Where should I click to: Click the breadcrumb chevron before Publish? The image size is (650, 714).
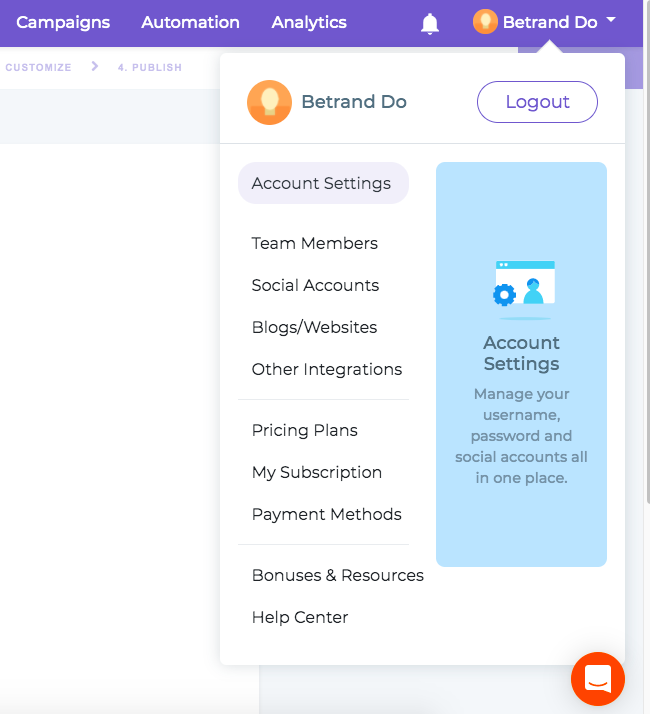click(x=95, y=67)
